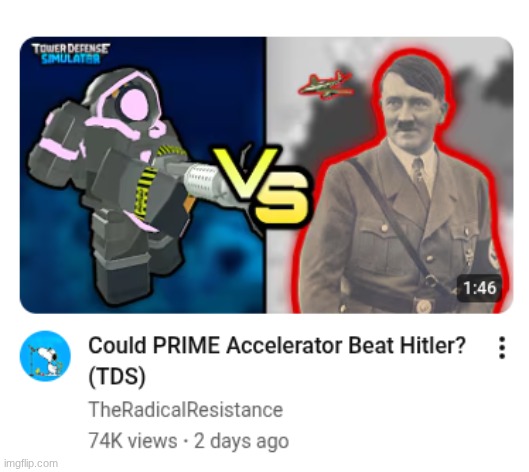Click the imgflip.com watermark

pyautogui.click(x=29, y=463)
